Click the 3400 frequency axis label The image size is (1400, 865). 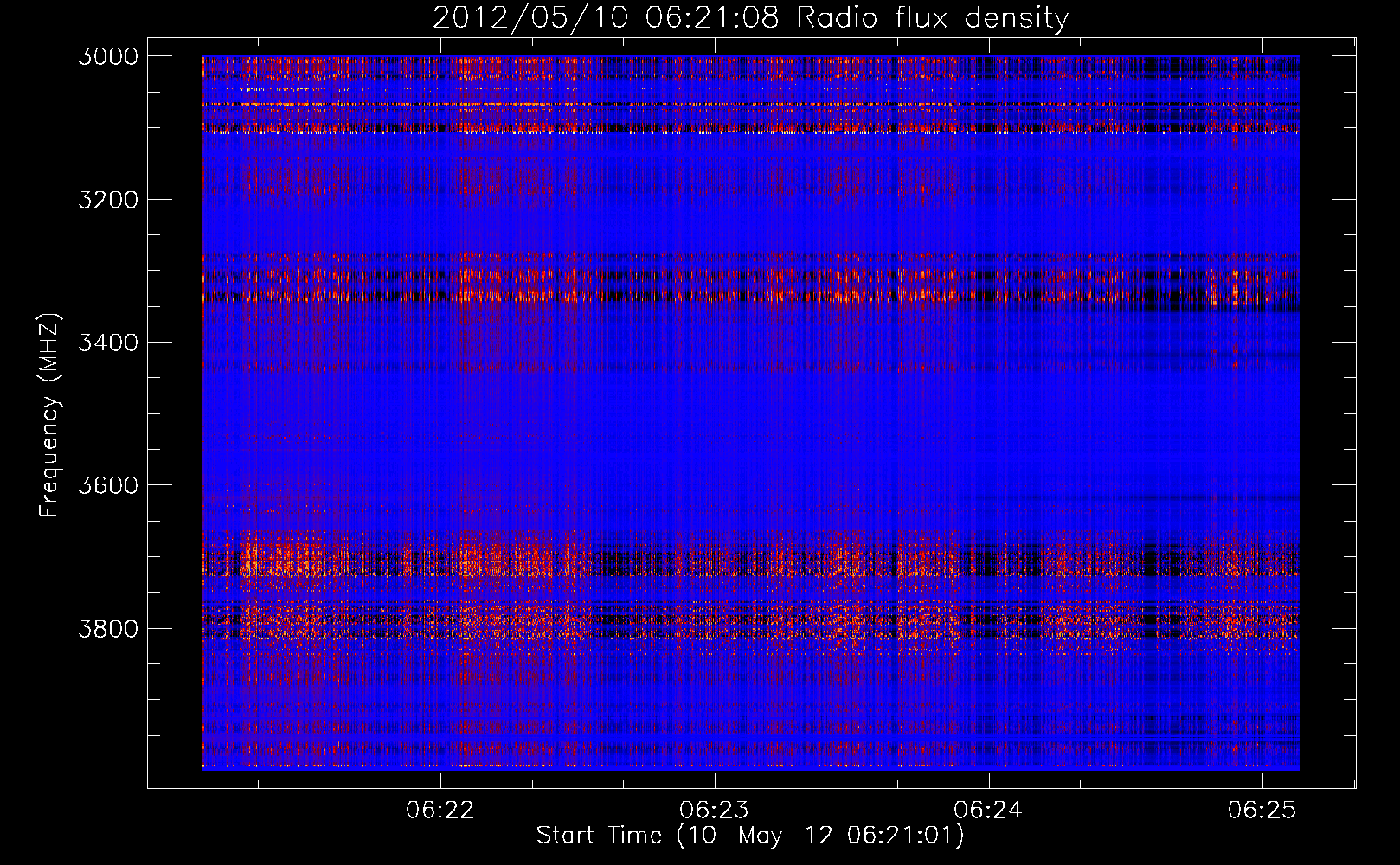[x=108, y=343]
